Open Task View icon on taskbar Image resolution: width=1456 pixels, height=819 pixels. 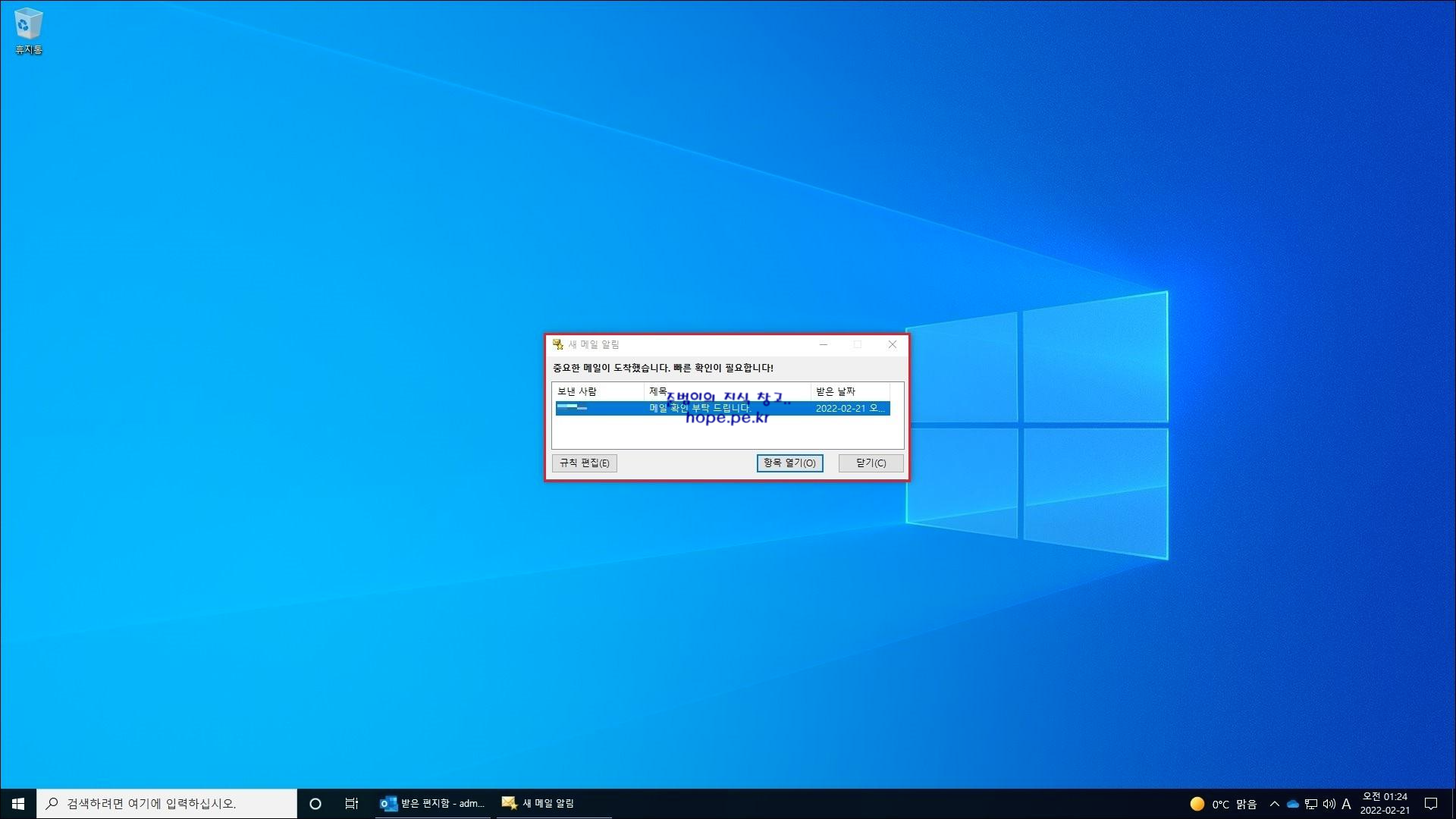click(351, 803)
